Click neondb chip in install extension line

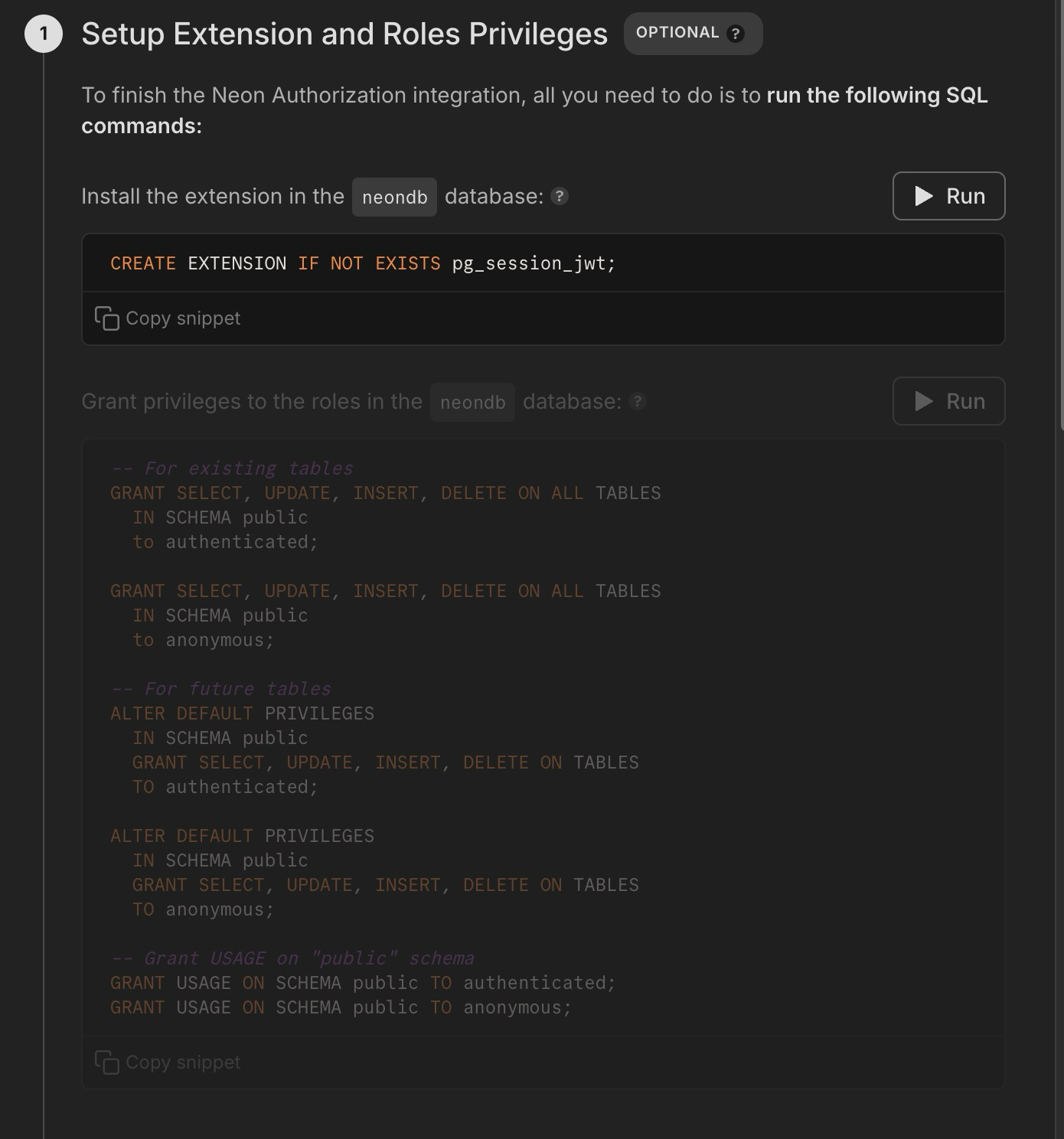click(394, 197)
